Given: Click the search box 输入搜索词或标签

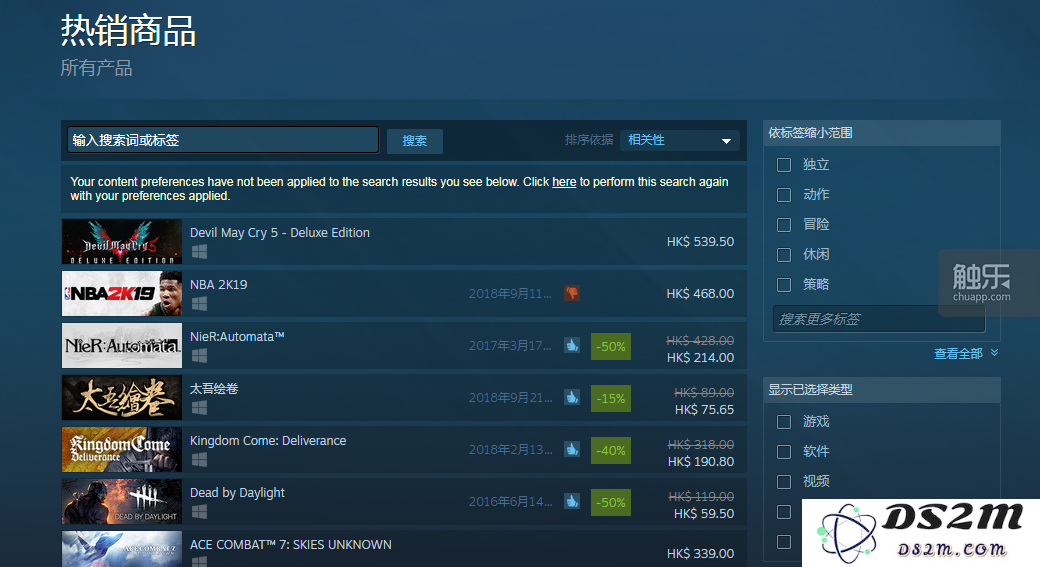Looking at the screenshot, I should click(223, 140).
